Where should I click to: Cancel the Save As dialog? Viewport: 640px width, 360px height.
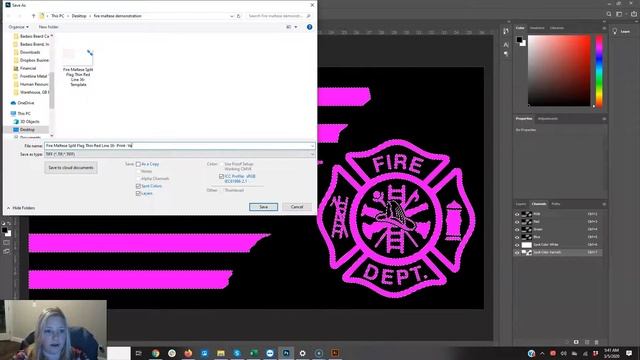(x=297, y=207)
